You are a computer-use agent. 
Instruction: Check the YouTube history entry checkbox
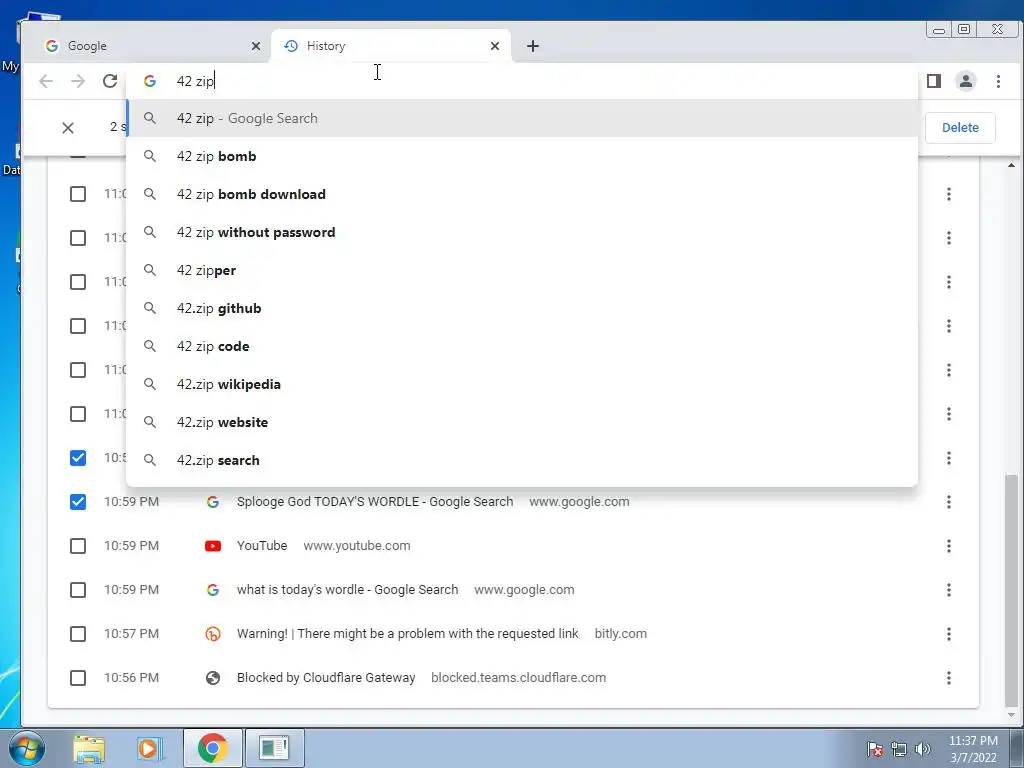[x=78, y=545]
